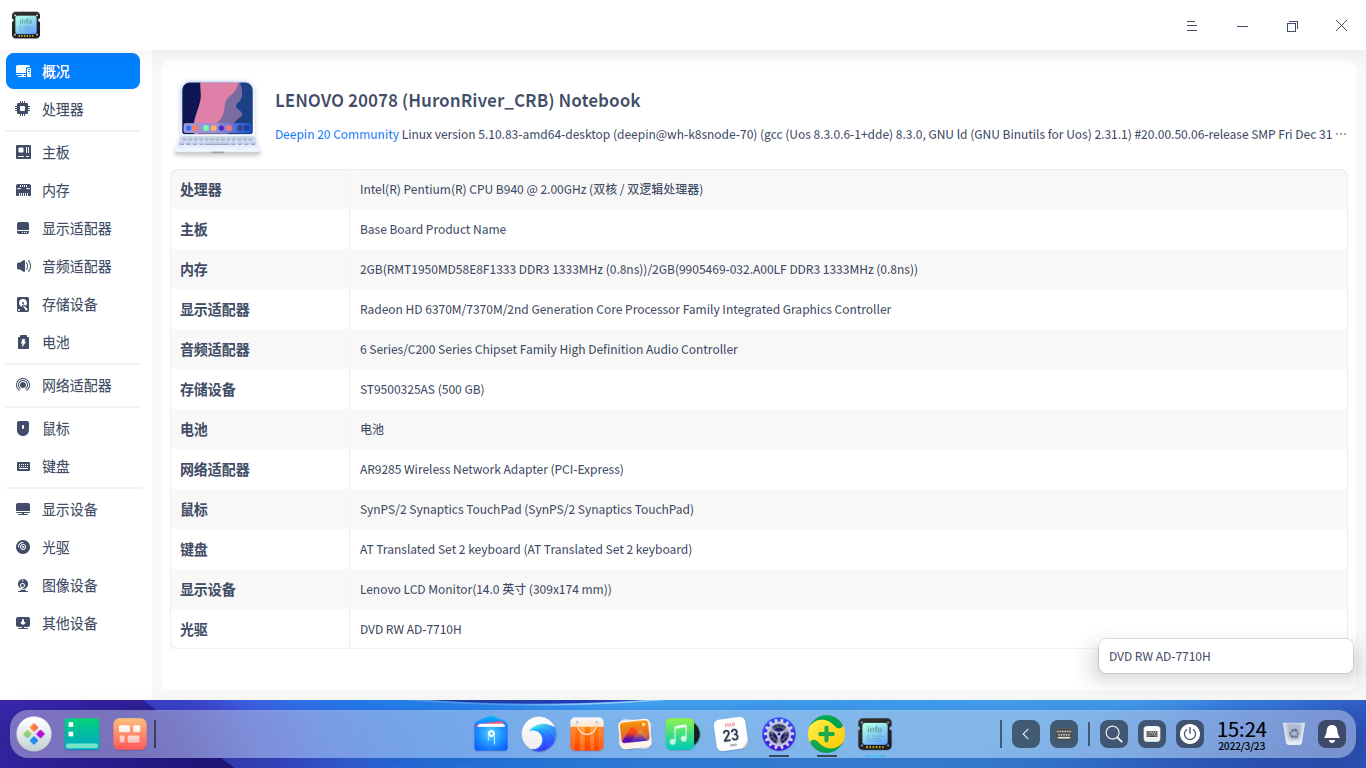The height and width of the screenshot is (768, 1366).
Task: Click the 显示设备 label cell in overview table
Action: tap(260, 589)
